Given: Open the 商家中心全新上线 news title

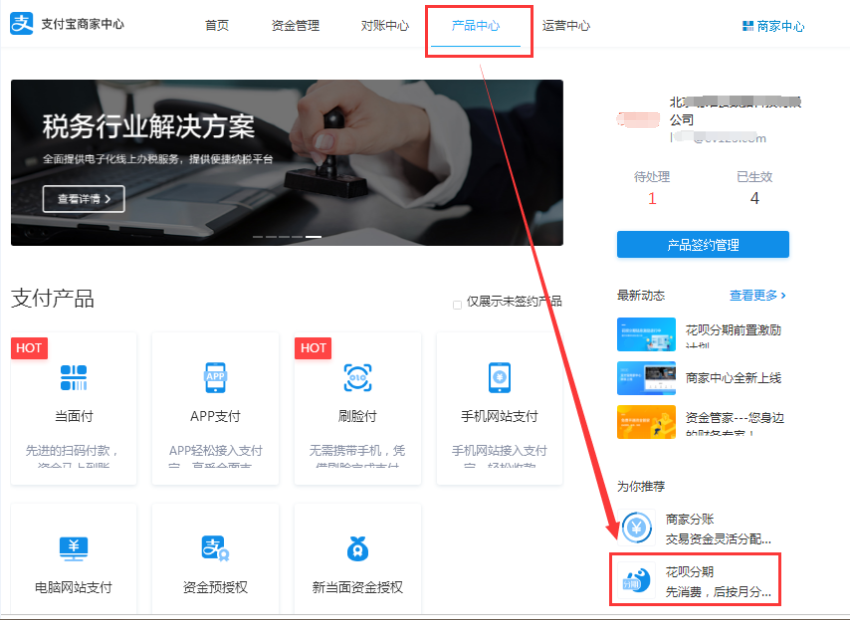Looking at the screenshot, I should (x=733, y=378).
